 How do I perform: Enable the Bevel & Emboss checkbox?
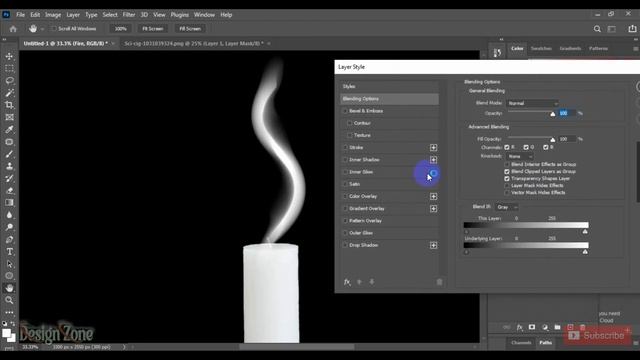[x=345, y=111]
